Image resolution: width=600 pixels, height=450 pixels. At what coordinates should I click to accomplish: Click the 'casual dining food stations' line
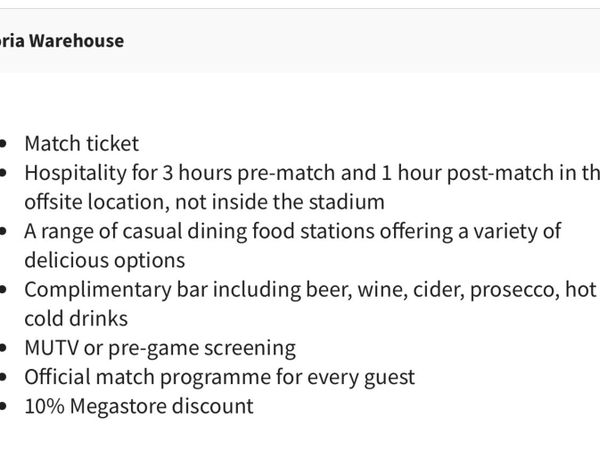click(x=292, y=231)
